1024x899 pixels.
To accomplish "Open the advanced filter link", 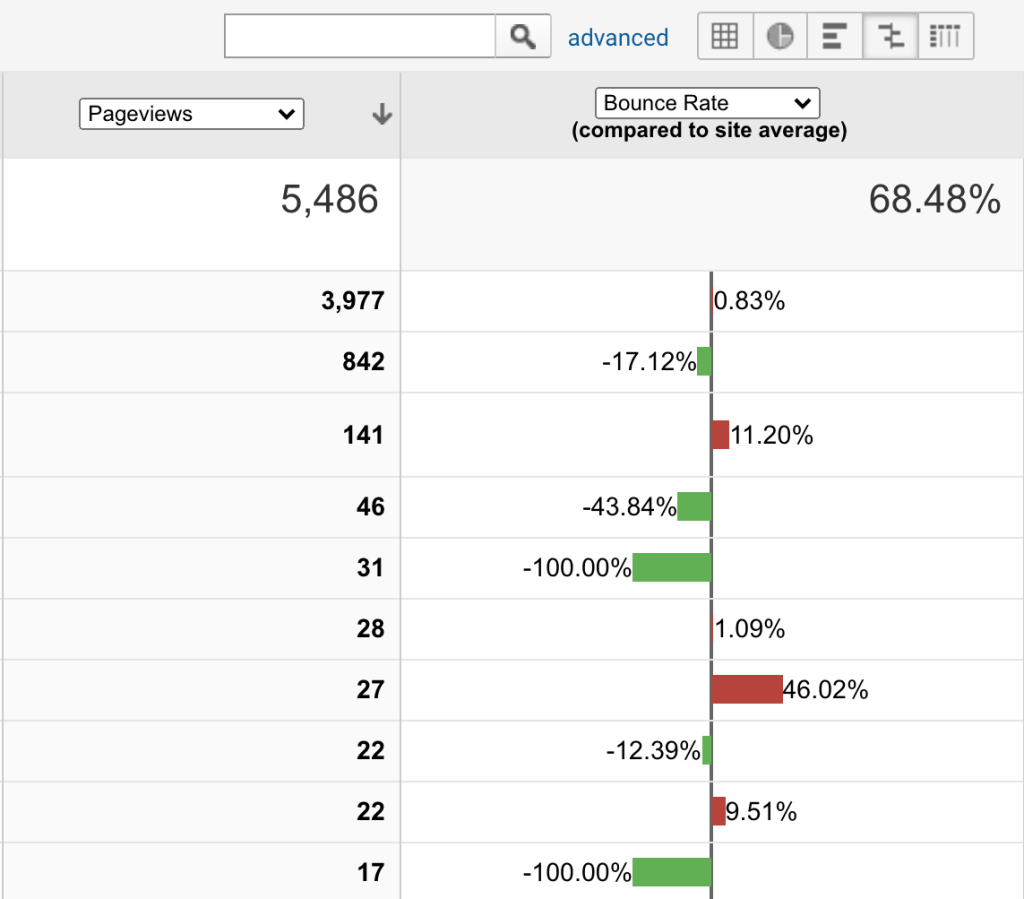I will (x=618, y=38).
